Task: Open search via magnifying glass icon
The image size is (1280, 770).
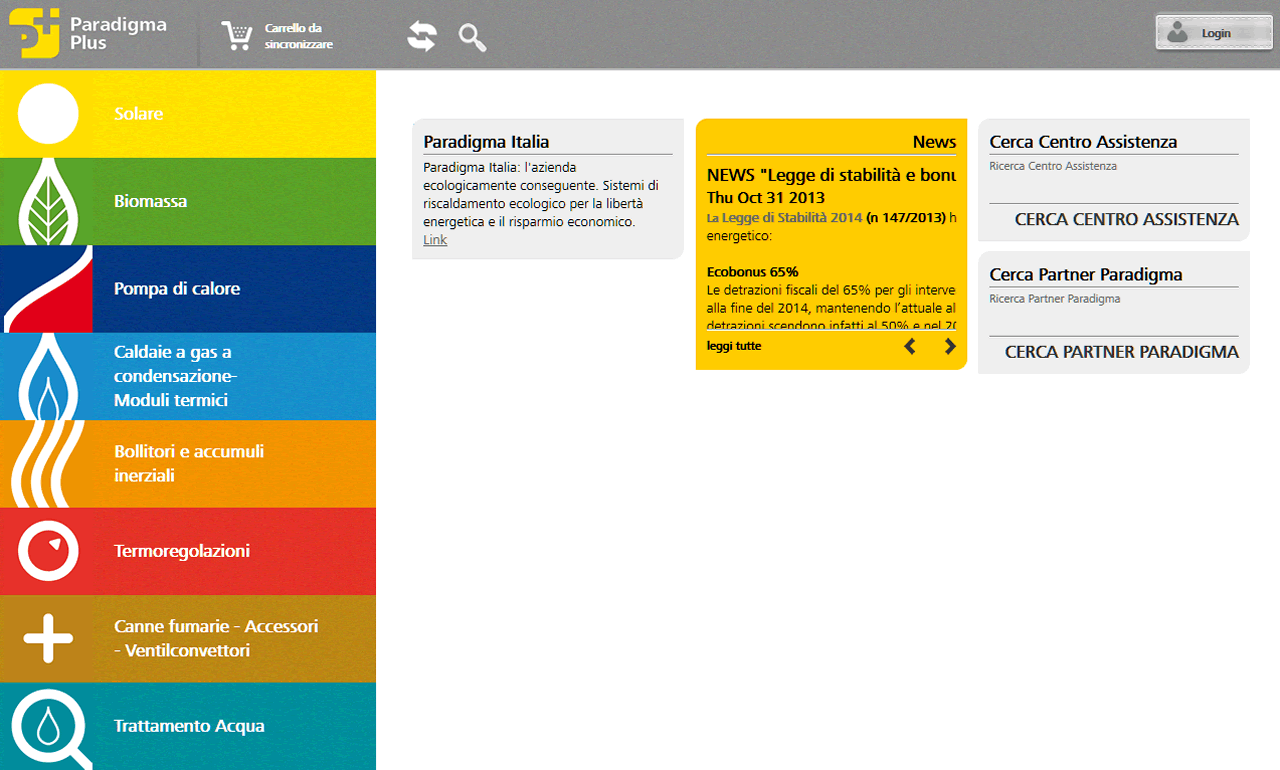Action: click(x=472, y=37)
